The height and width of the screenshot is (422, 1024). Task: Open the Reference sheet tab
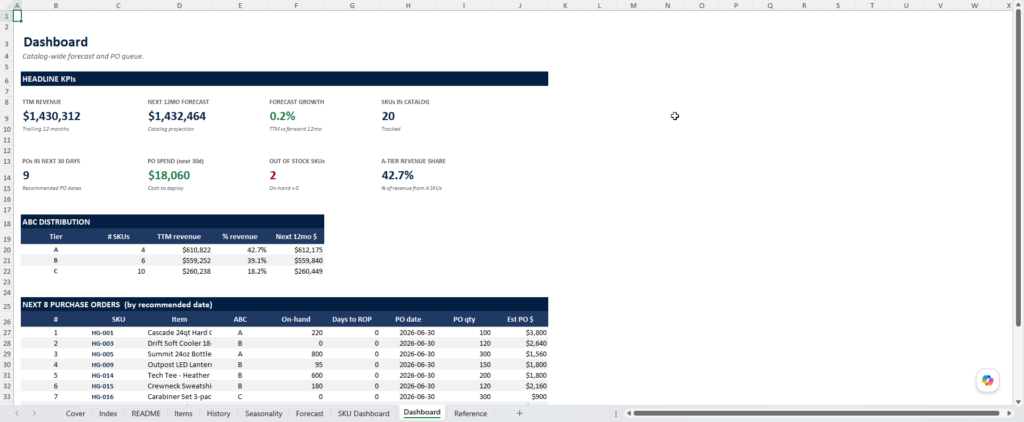pyautogui.click(x=470, y=414)
